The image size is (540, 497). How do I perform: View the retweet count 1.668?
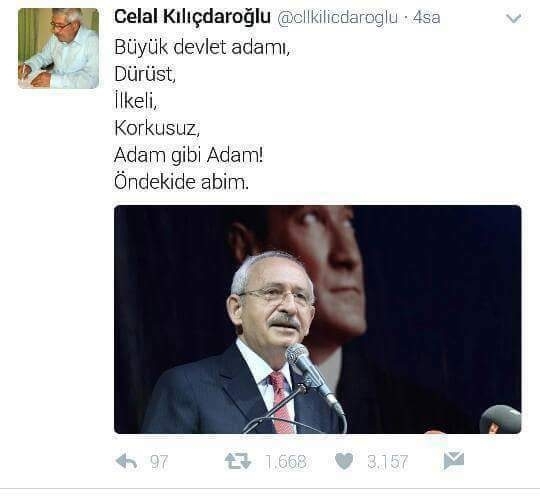coord(285,462)
